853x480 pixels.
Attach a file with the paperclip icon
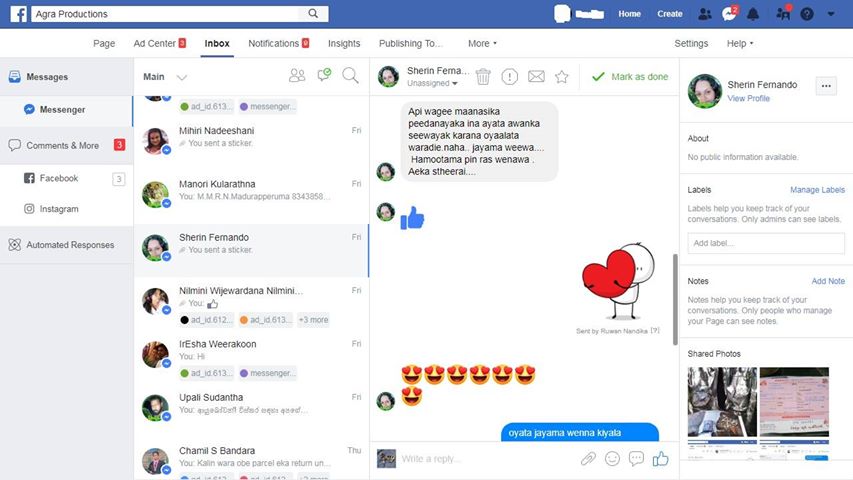(x=588, y=459)
